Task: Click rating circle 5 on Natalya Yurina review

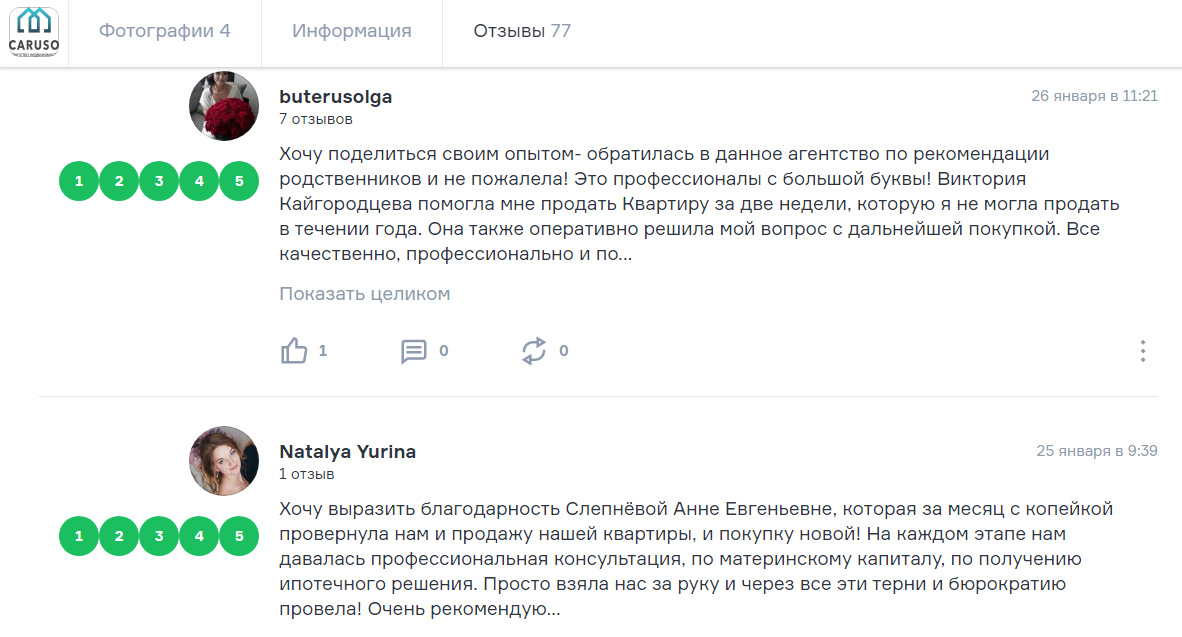Action: [239, 536]
